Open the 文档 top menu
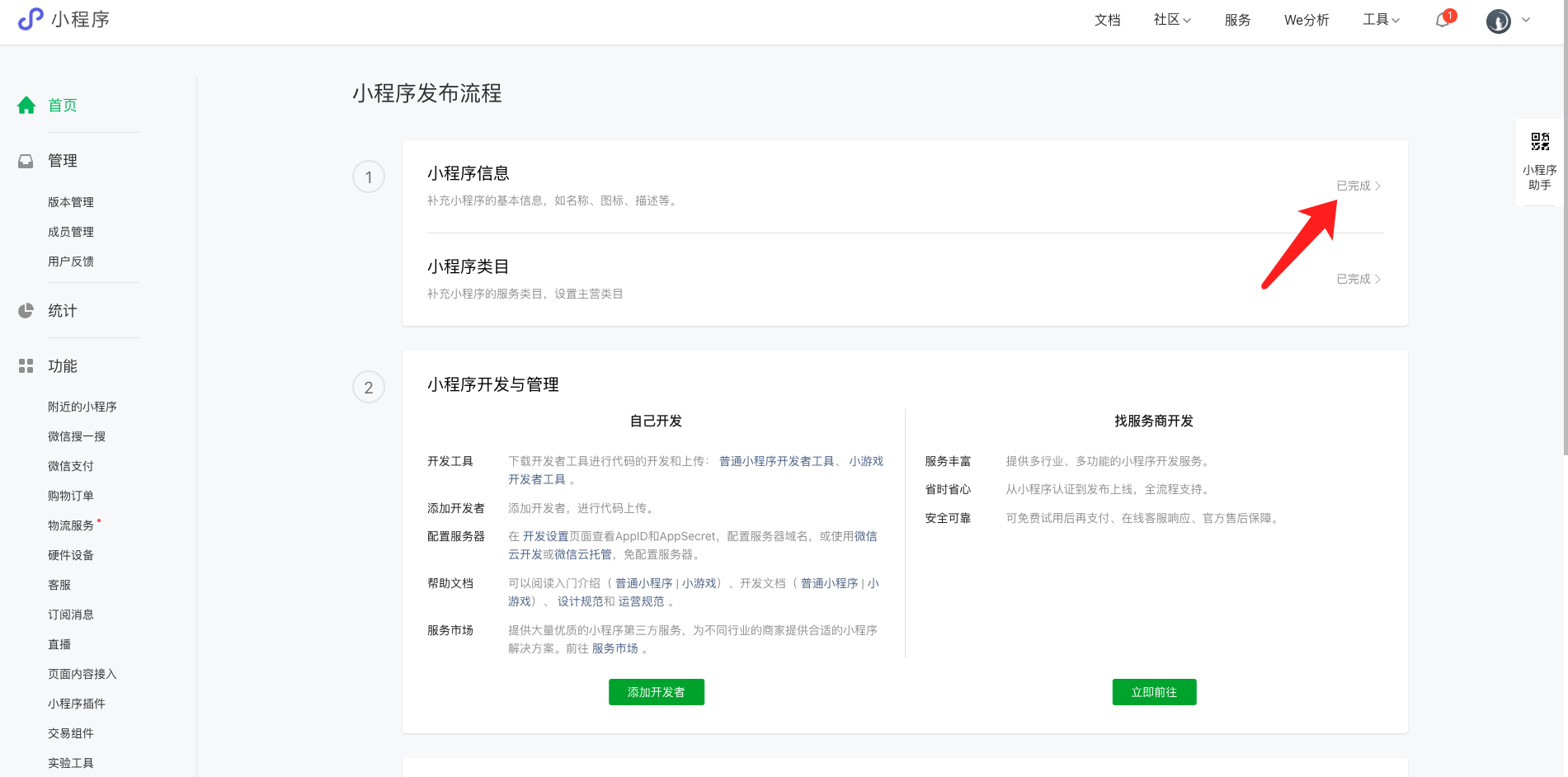Viewport: 1568px width, 777px height. (x=1107, y=20)
